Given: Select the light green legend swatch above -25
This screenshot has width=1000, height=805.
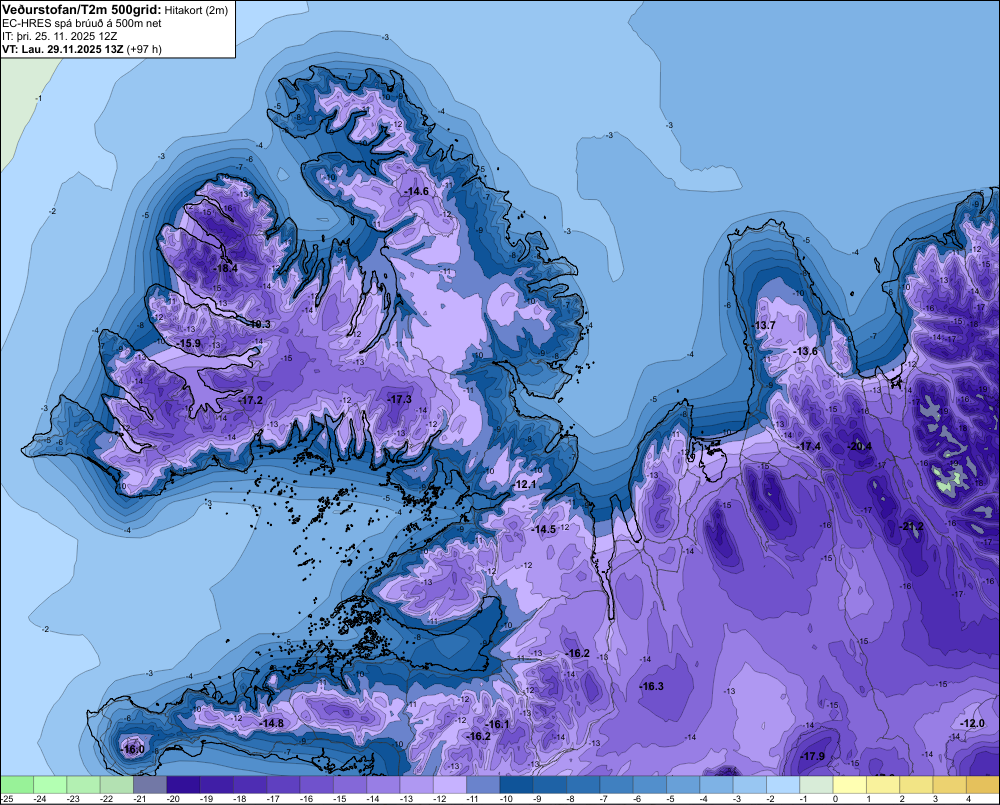Looking at the screenshot, I should pyautogui.click(x=17, y=784).
